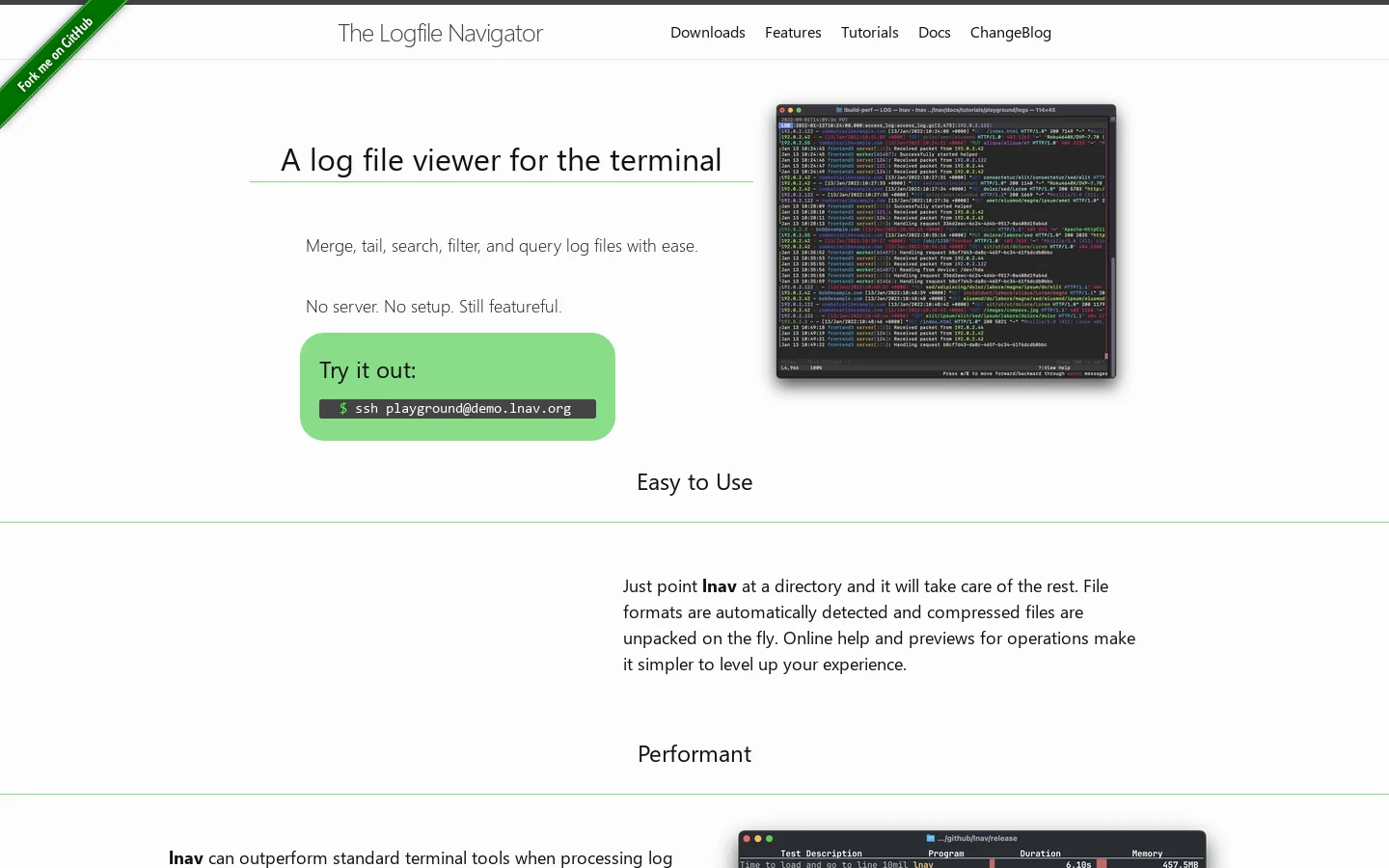Select the ssh playground@demo.lnav.org command

pyautogui.click(x=457, y=409)
